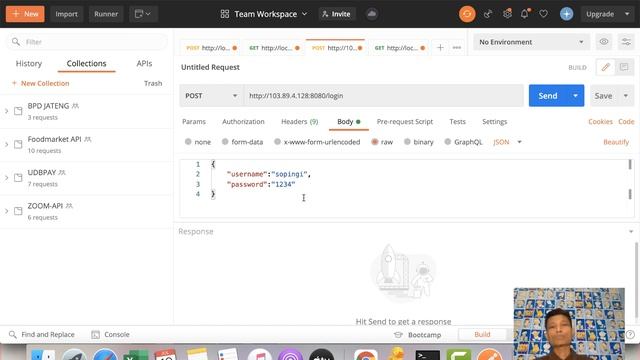This screenshot has height=360, width=640.
Task: Open the request Settings tab
Action: [494, 122]
